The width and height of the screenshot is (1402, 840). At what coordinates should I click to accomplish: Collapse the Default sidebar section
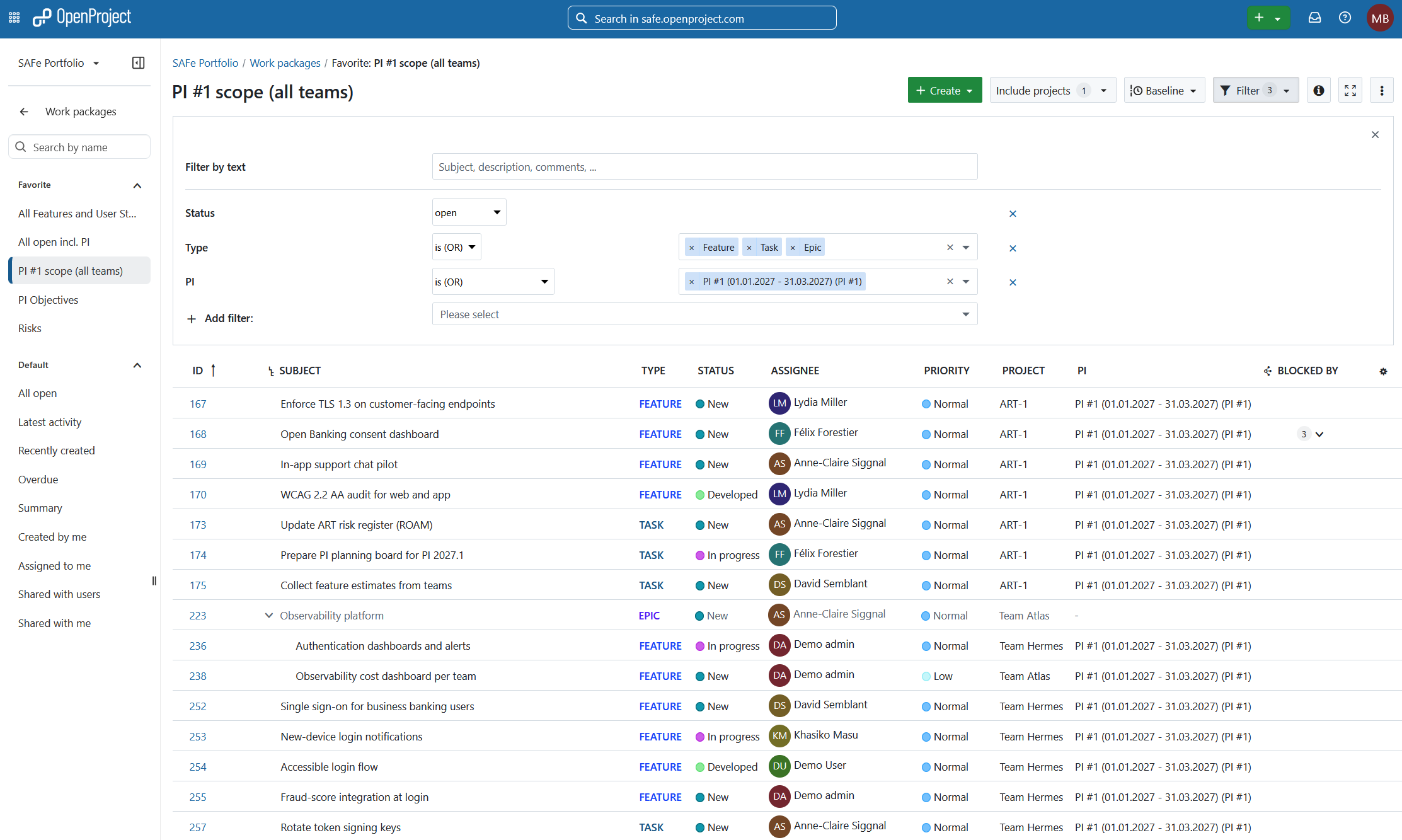(137, 365)
